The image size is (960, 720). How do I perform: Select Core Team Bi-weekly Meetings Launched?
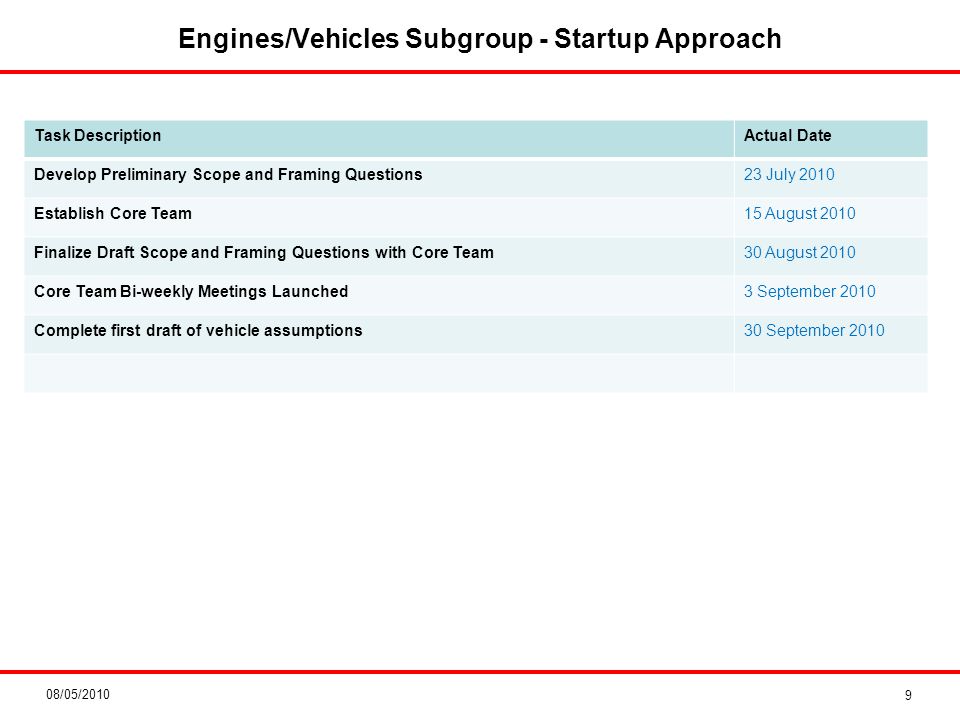coord(191,291)
